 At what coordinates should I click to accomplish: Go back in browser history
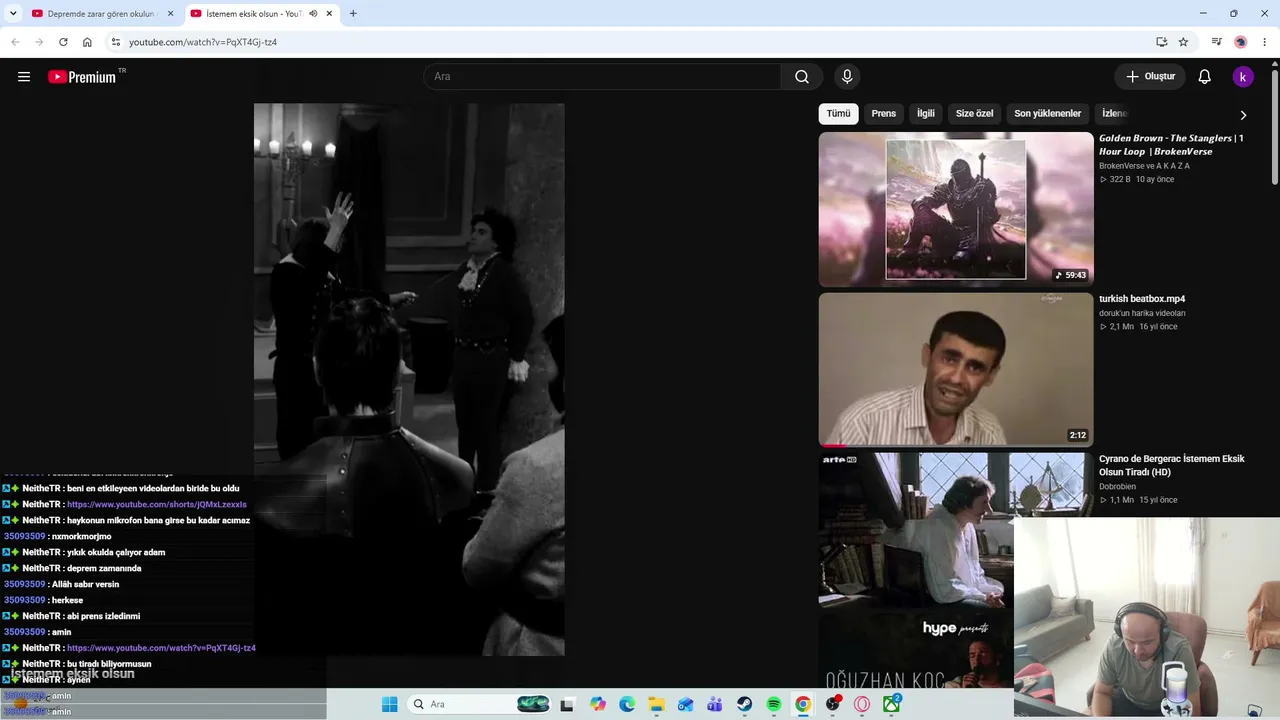tap(15, 42)
